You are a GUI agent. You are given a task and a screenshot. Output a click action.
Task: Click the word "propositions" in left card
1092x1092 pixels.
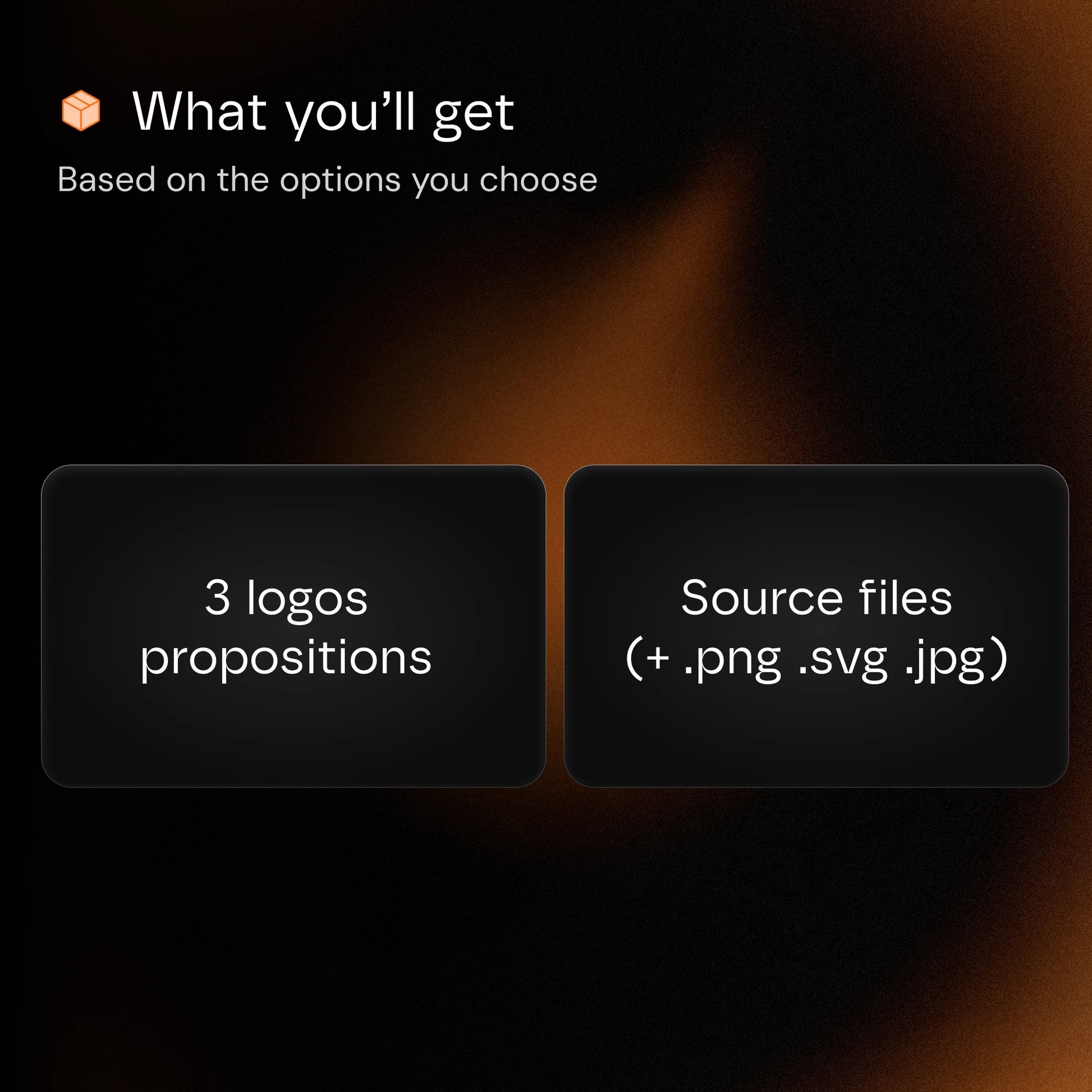click(287, 659)
